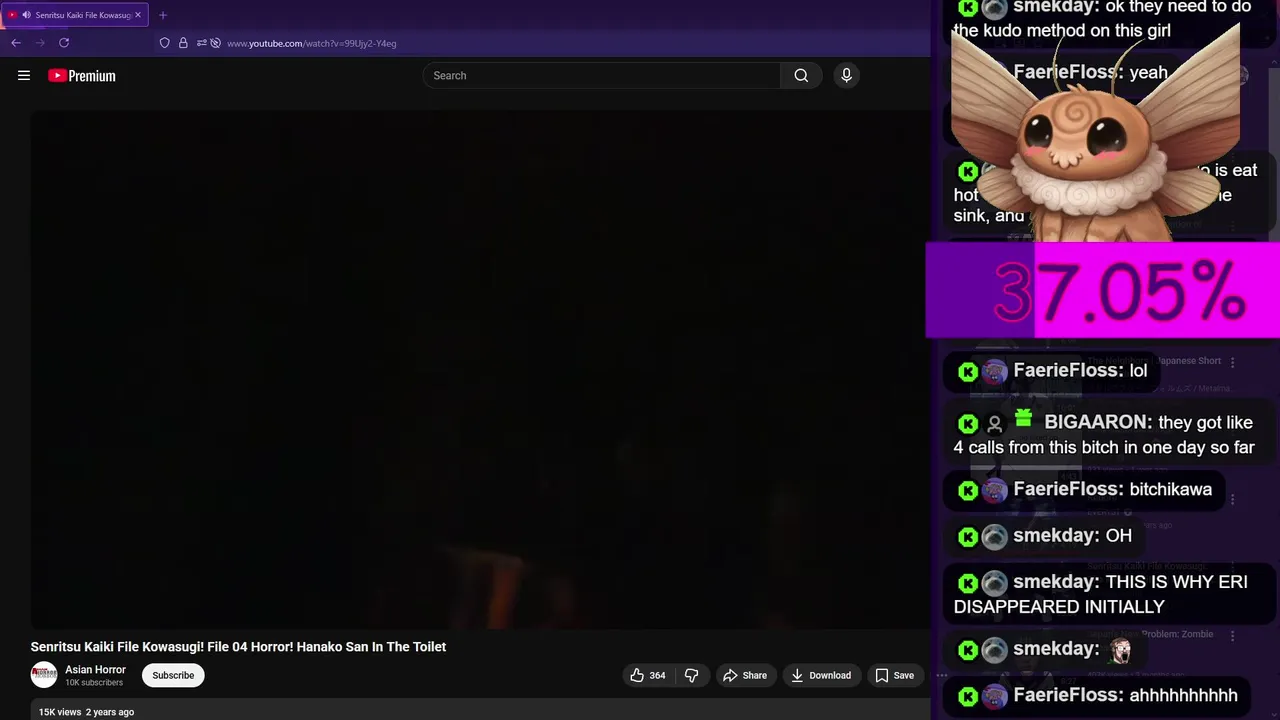Go back with browser back arrow
Screen dimensions: 1280x720
coord(16,43)
